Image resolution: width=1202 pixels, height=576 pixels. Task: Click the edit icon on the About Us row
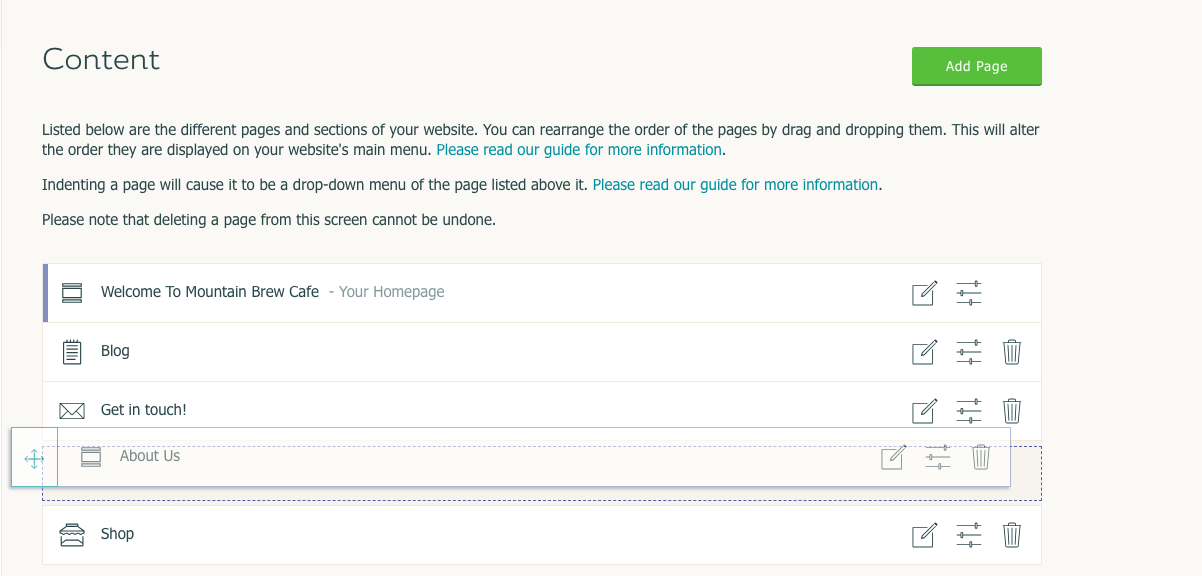pyautogui.click(x=893, y=457)
